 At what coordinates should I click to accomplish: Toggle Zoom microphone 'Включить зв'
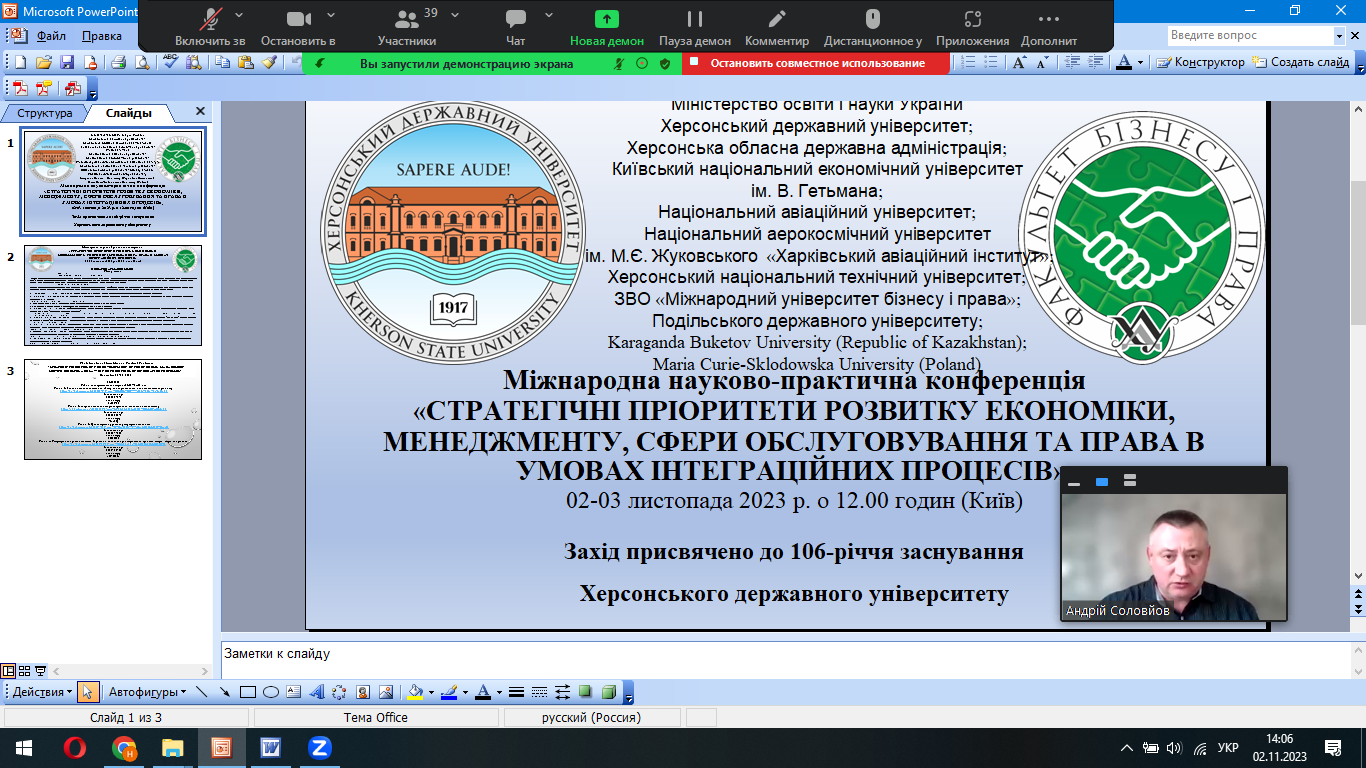(210, 27)
